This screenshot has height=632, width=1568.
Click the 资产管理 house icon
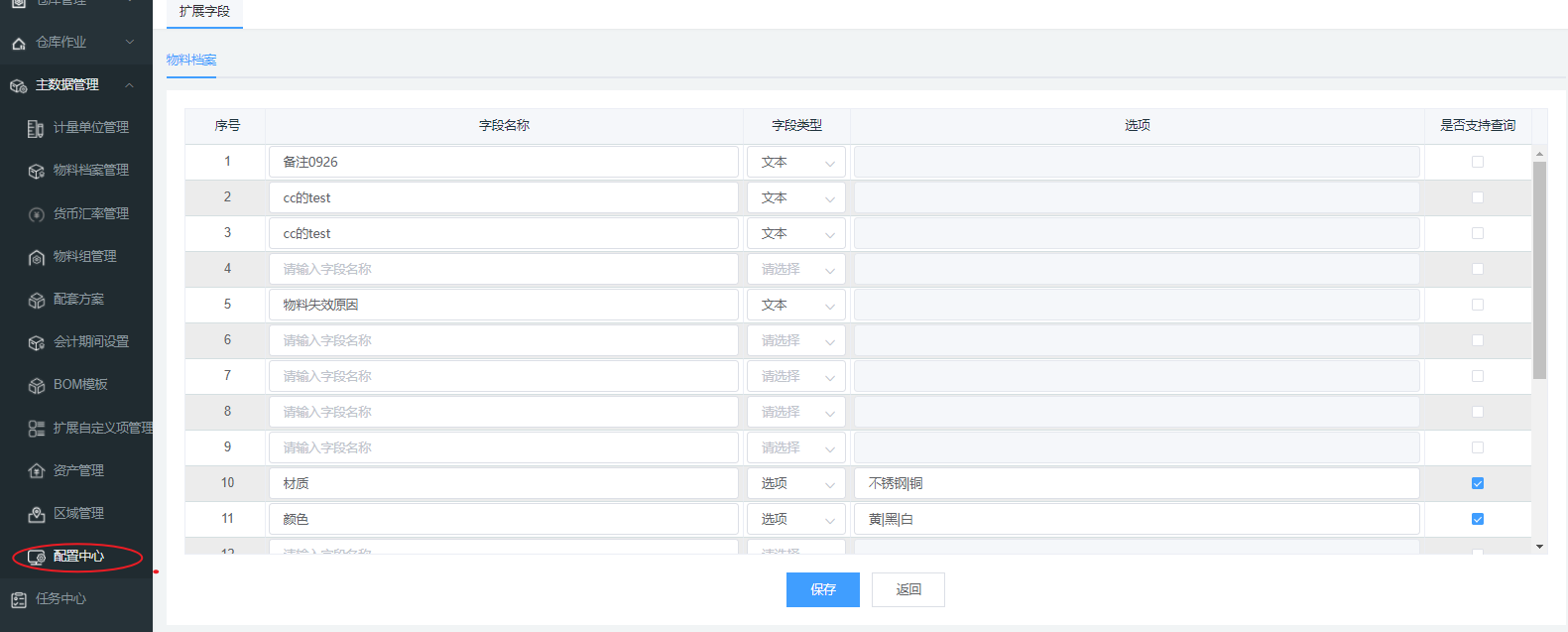tap(36, 471)
